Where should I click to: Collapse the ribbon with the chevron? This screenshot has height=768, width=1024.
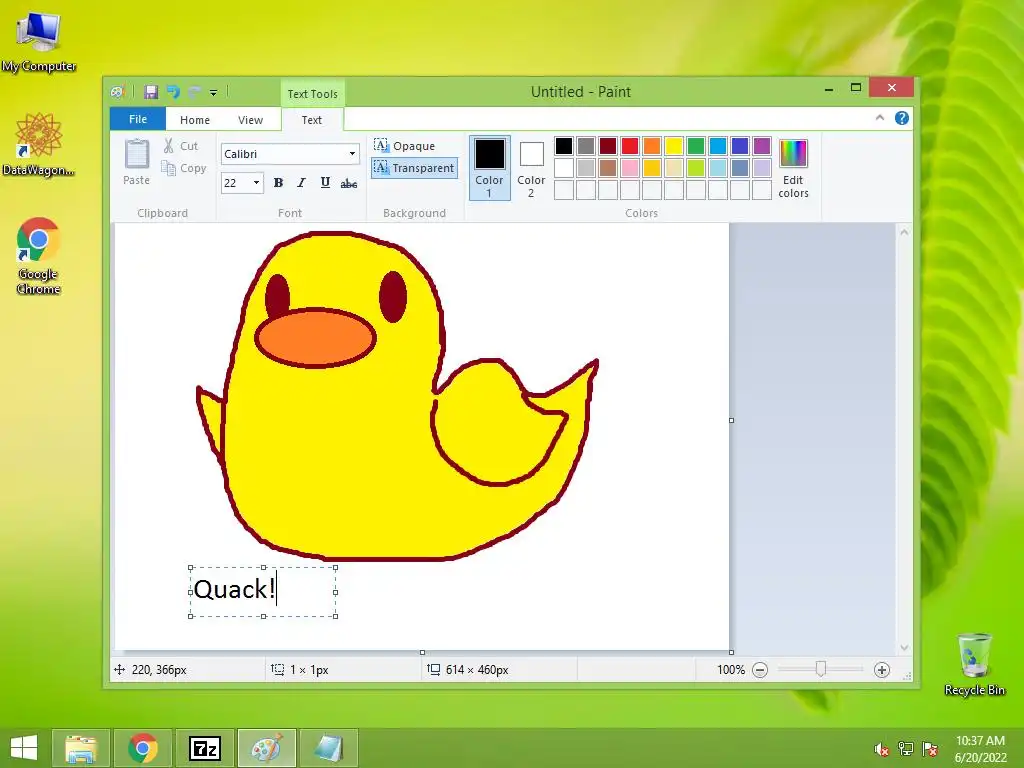pyautogui.click(x=880, y=118)
